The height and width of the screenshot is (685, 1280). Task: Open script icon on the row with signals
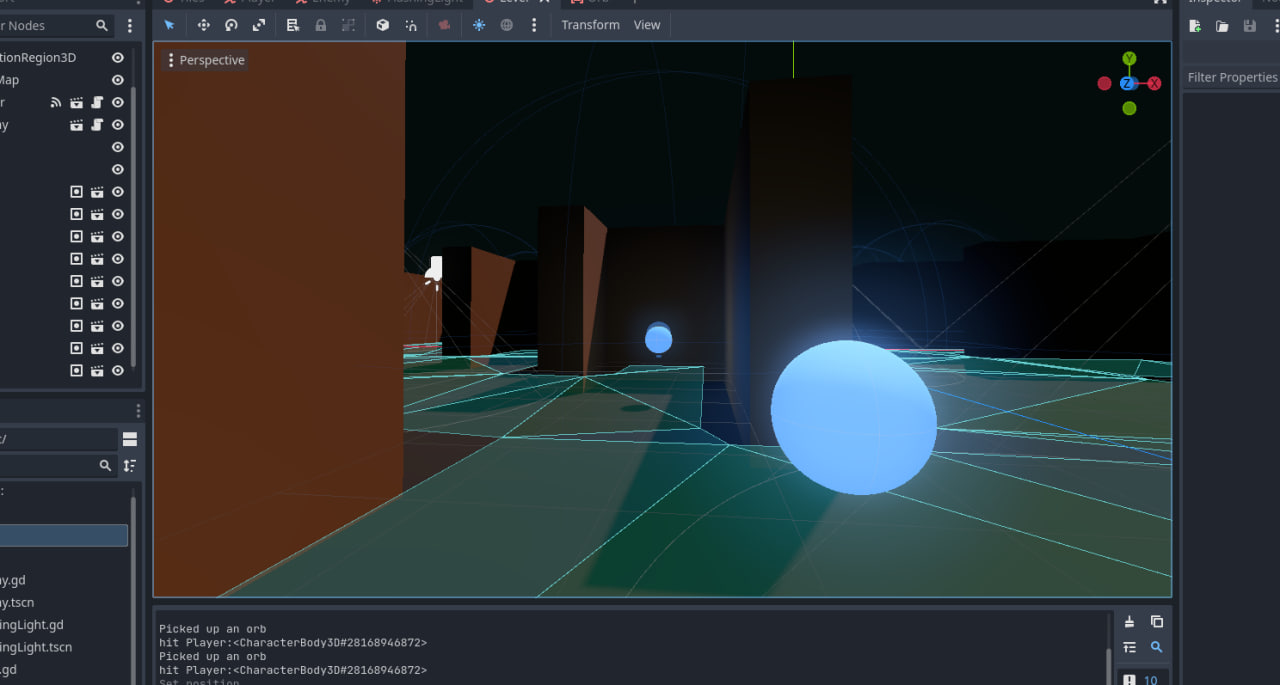point(97,102)
